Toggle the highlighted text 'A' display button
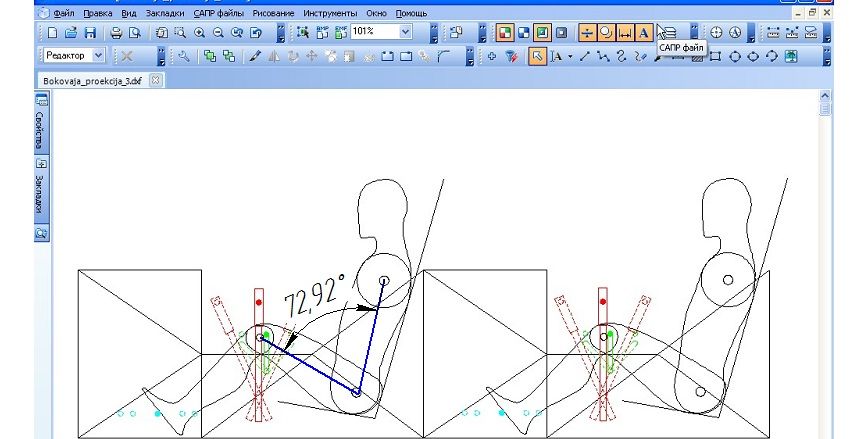Screen dimensions: 858x439 [x=644, y=33]
